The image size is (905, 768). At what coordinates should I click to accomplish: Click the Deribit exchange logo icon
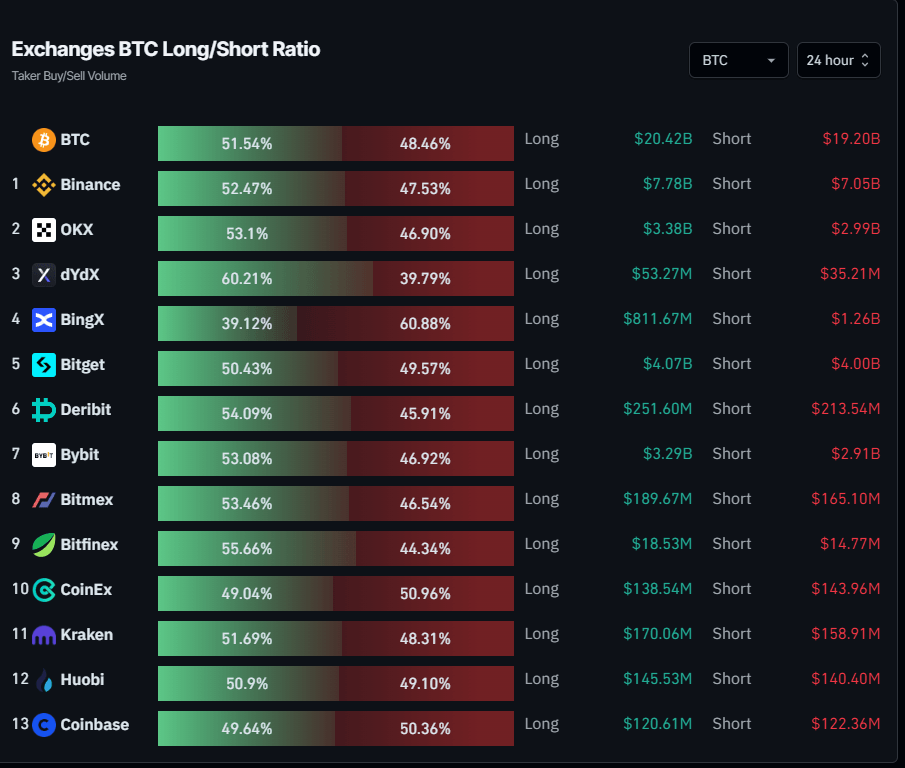tap(43, 410)
